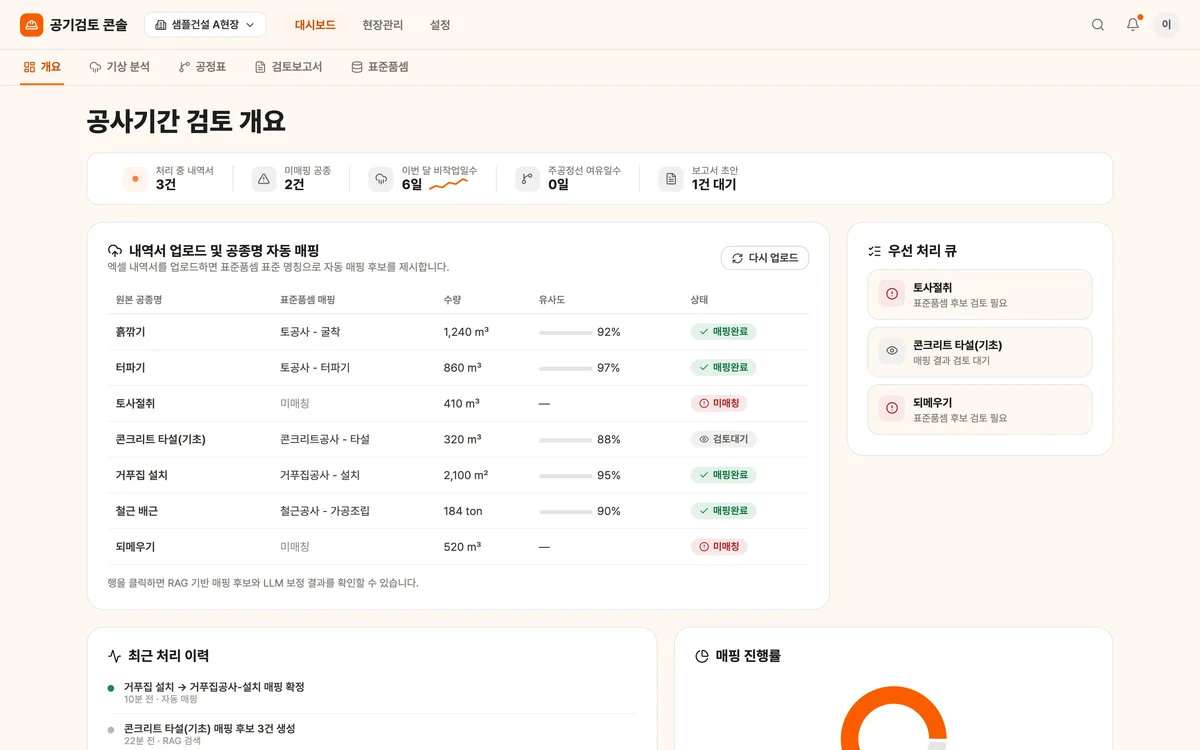This screenshot has width=1200, height=750.
Task: Open notifications bell icon
Action: click(1133, 25)
